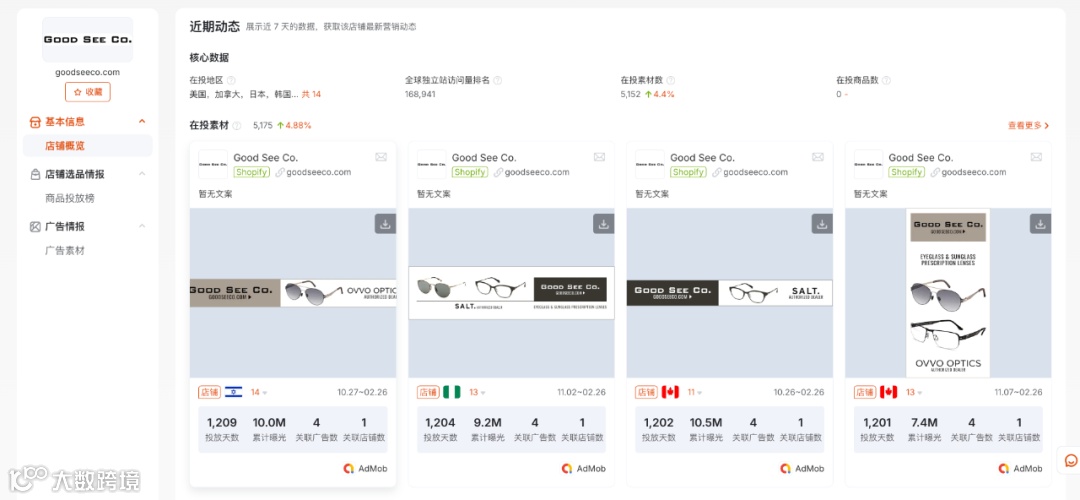
Task: Open the vertical OVVO Optics ad image
Action: point(948,293)
